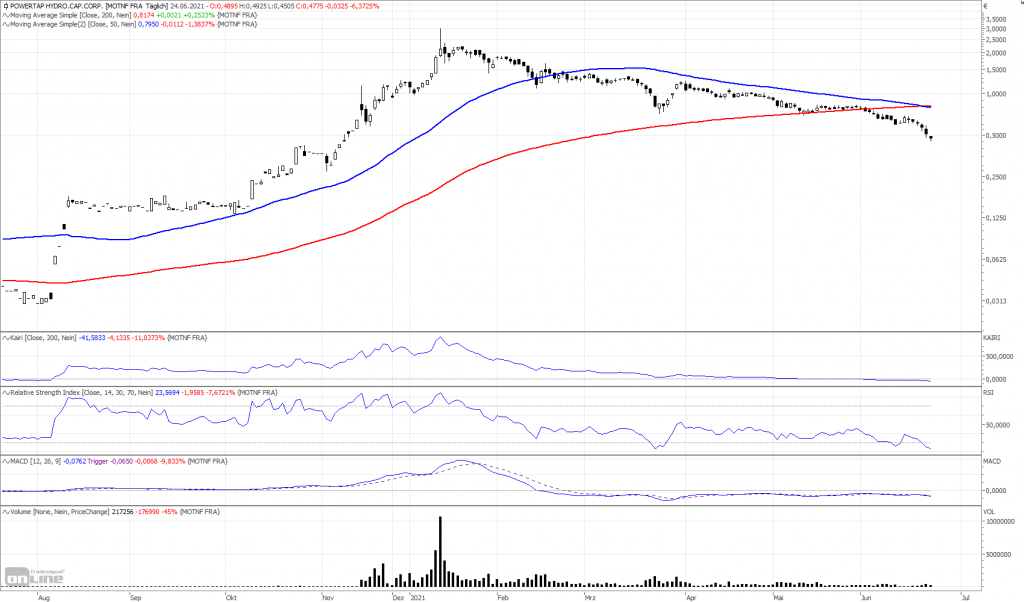Viewport: 1024px width, 602px height.
Task: Select the Kairi [Close, 200, Nein] label
Action: (43, 338)
